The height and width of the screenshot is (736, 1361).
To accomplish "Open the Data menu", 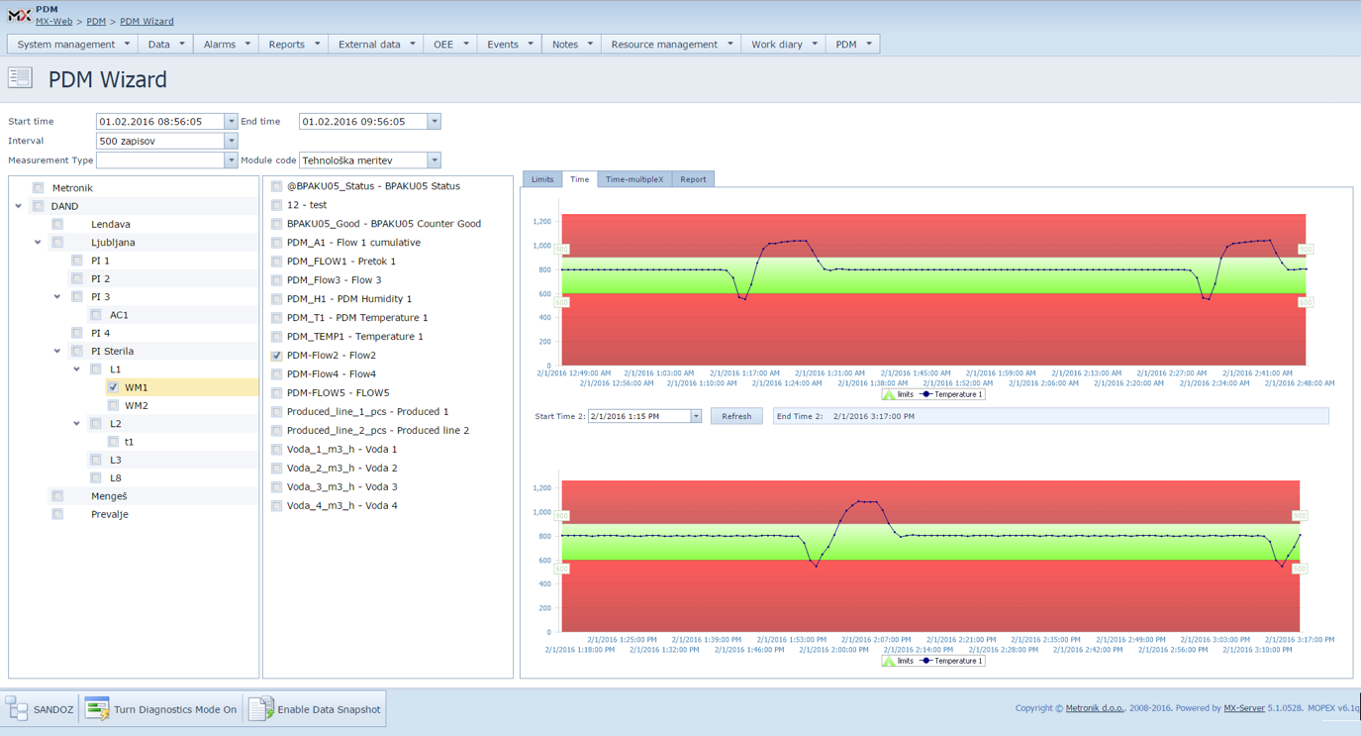I will coord(167,44).
